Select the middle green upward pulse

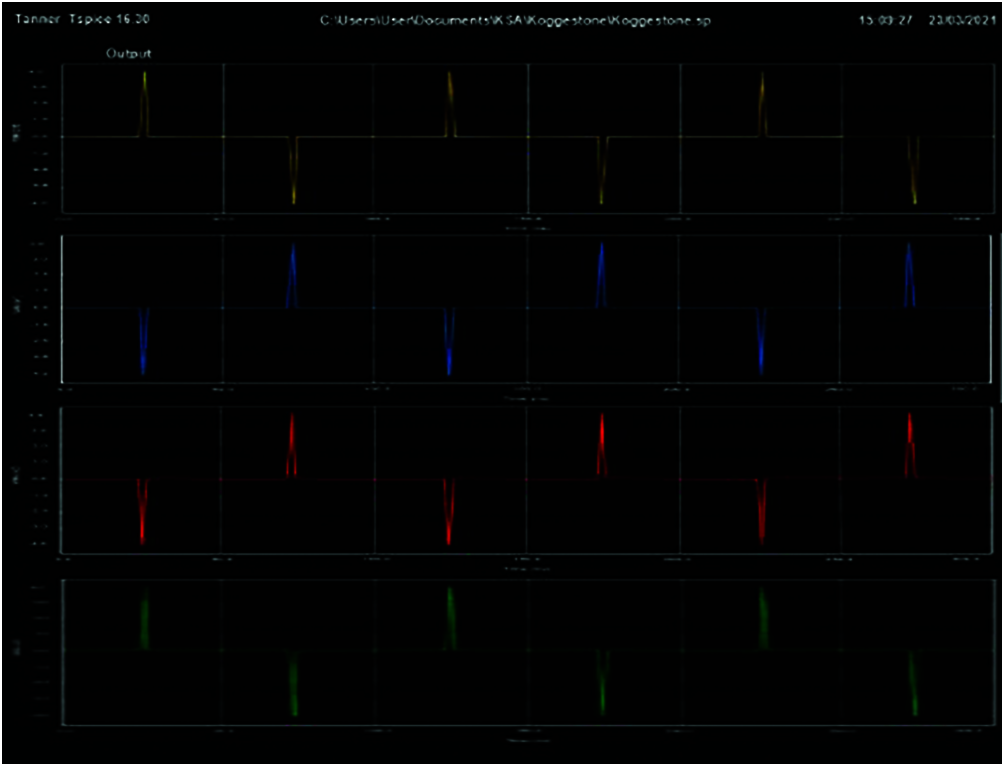click(452, 617)
